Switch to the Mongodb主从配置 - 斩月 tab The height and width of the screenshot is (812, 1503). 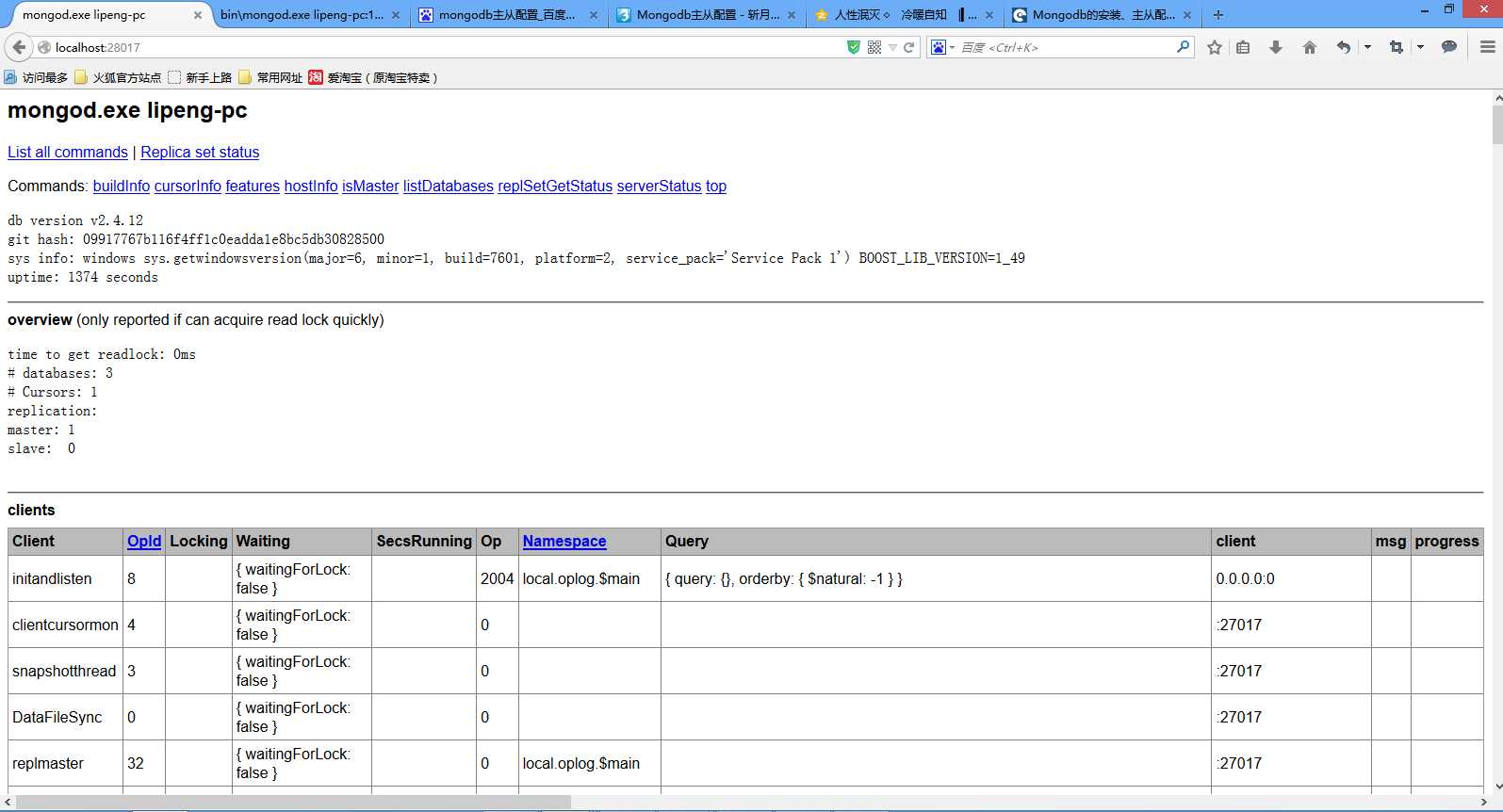(x=705, y=15)
